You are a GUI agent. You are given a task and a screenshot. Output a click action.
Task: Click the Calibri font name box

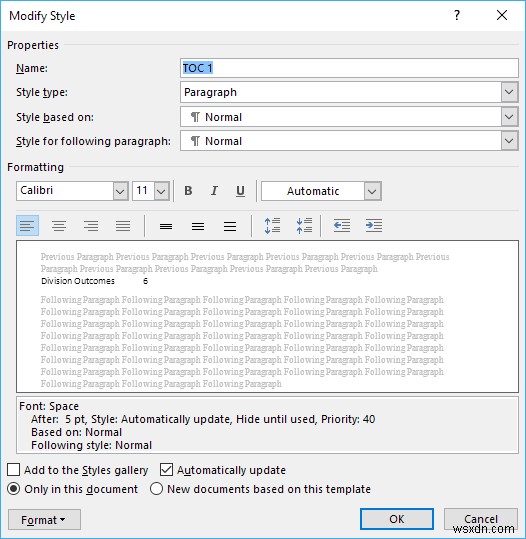pos(65,191)
